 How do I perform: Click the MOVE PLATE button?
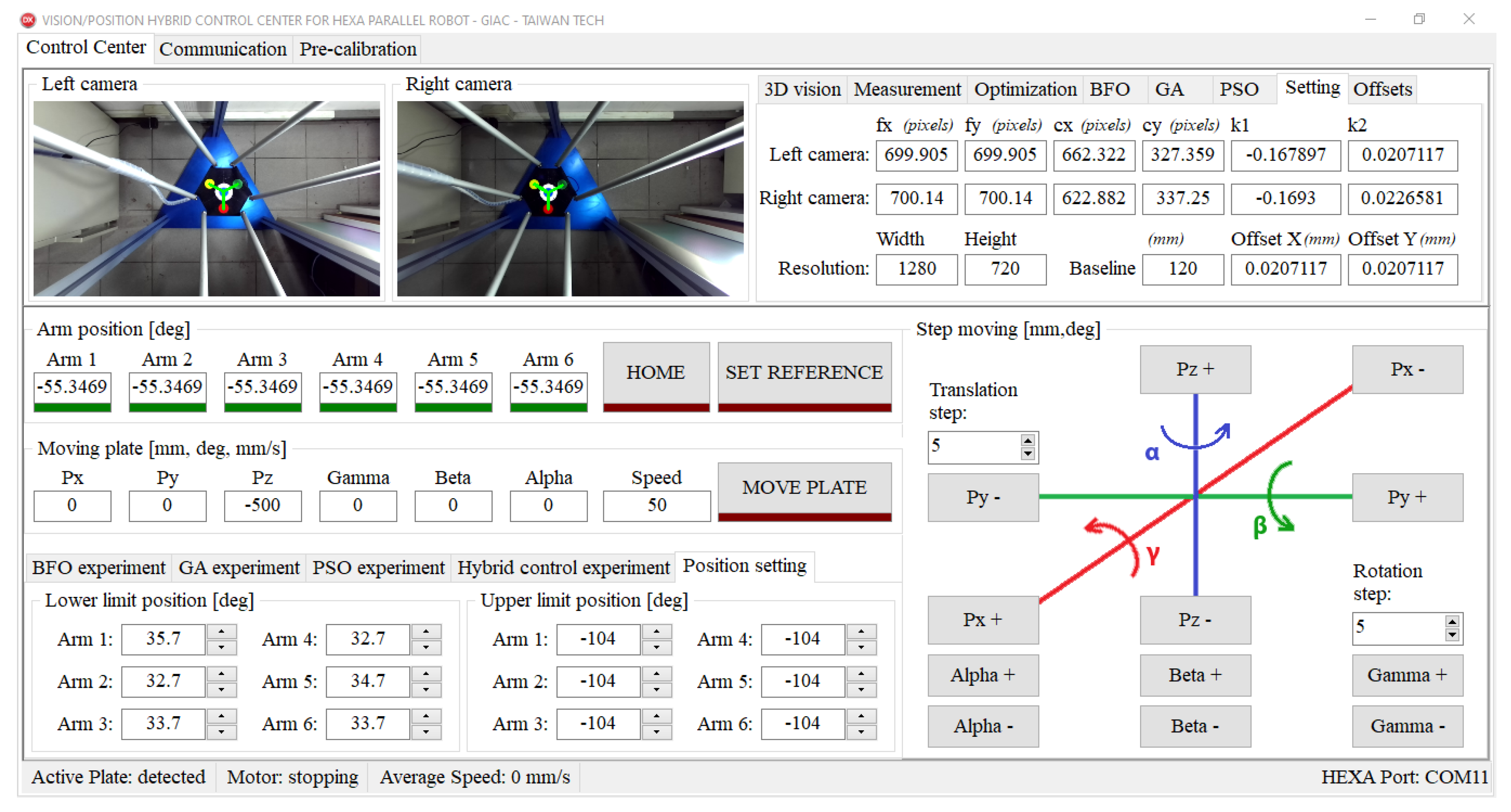(x=803, y=488)
